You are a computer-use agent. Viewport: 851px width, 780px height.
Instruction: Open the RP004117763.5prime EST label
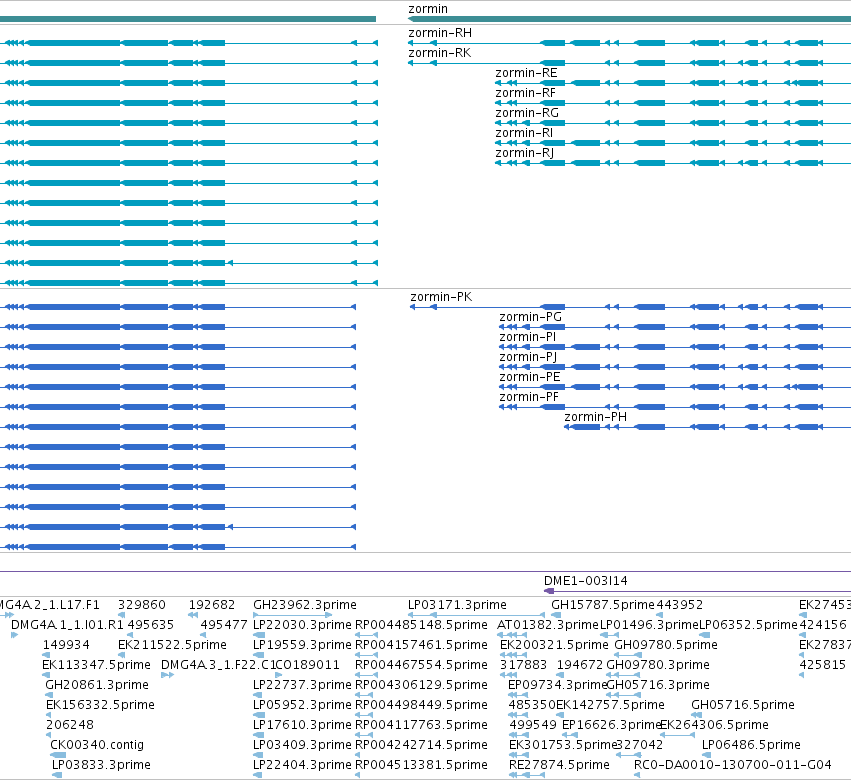[421, 726]
